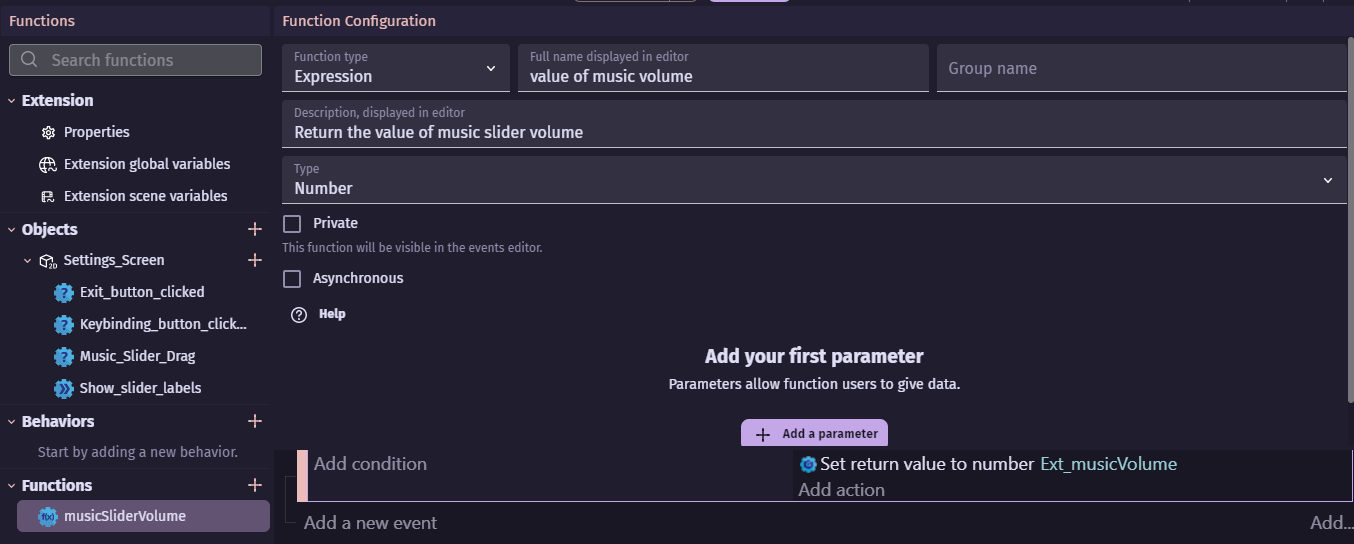Open the Function type dropdown
The height and width of the screenshot is (544, 1354).
(396, 68)
